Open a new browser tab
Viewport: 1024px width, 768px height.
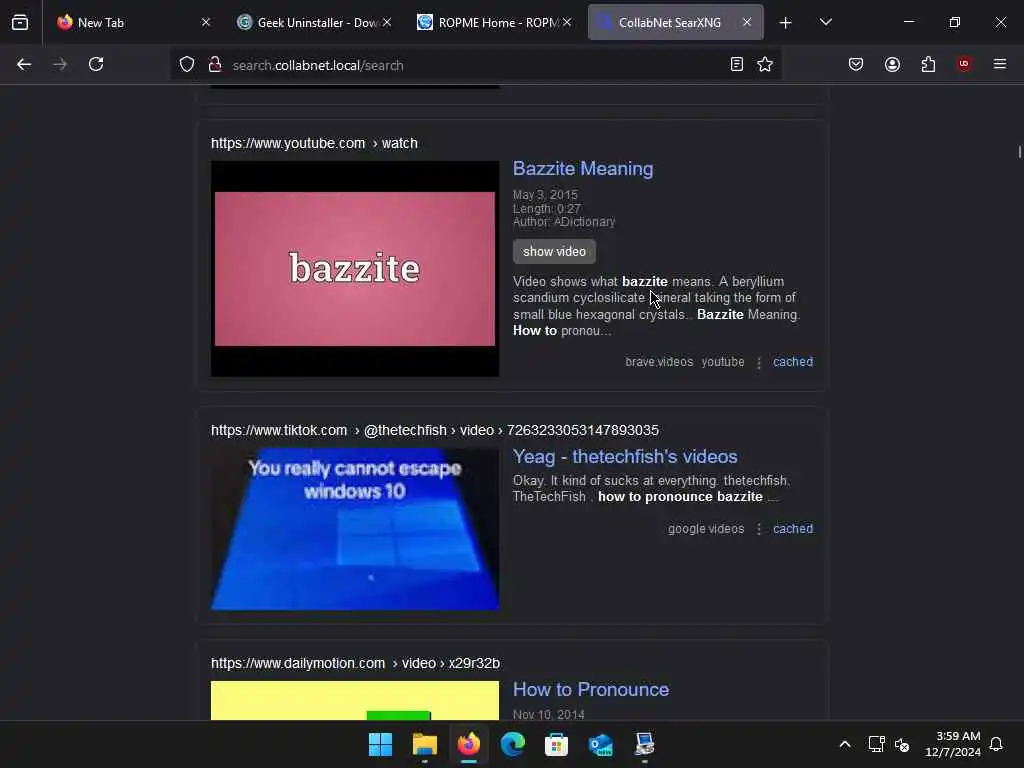(786, 23)
